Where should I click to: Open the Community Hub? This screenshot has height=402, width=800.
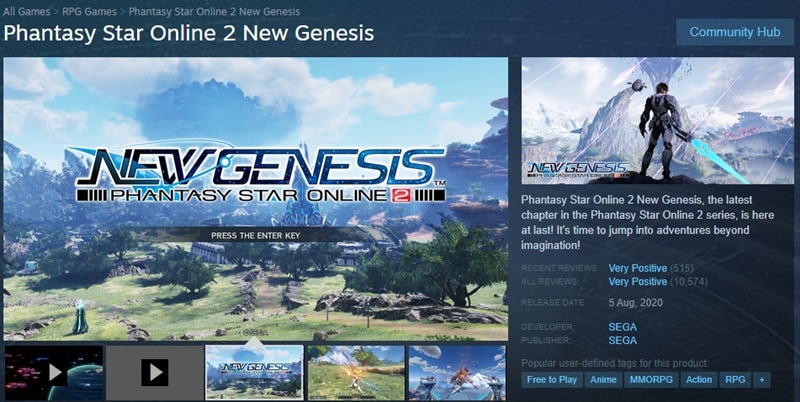pos(735,32)
